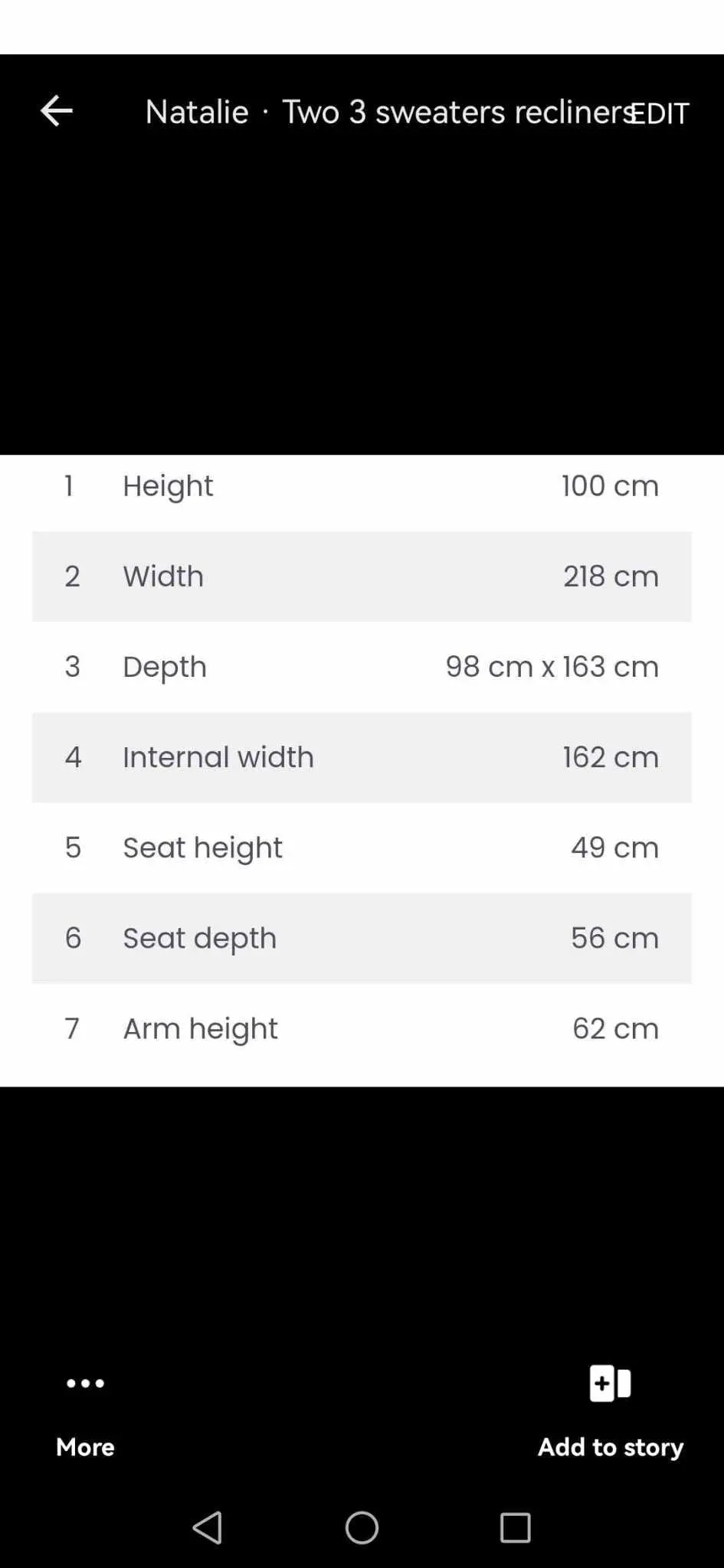Tap the Arm height 62 cm row

pos(362,1028)
